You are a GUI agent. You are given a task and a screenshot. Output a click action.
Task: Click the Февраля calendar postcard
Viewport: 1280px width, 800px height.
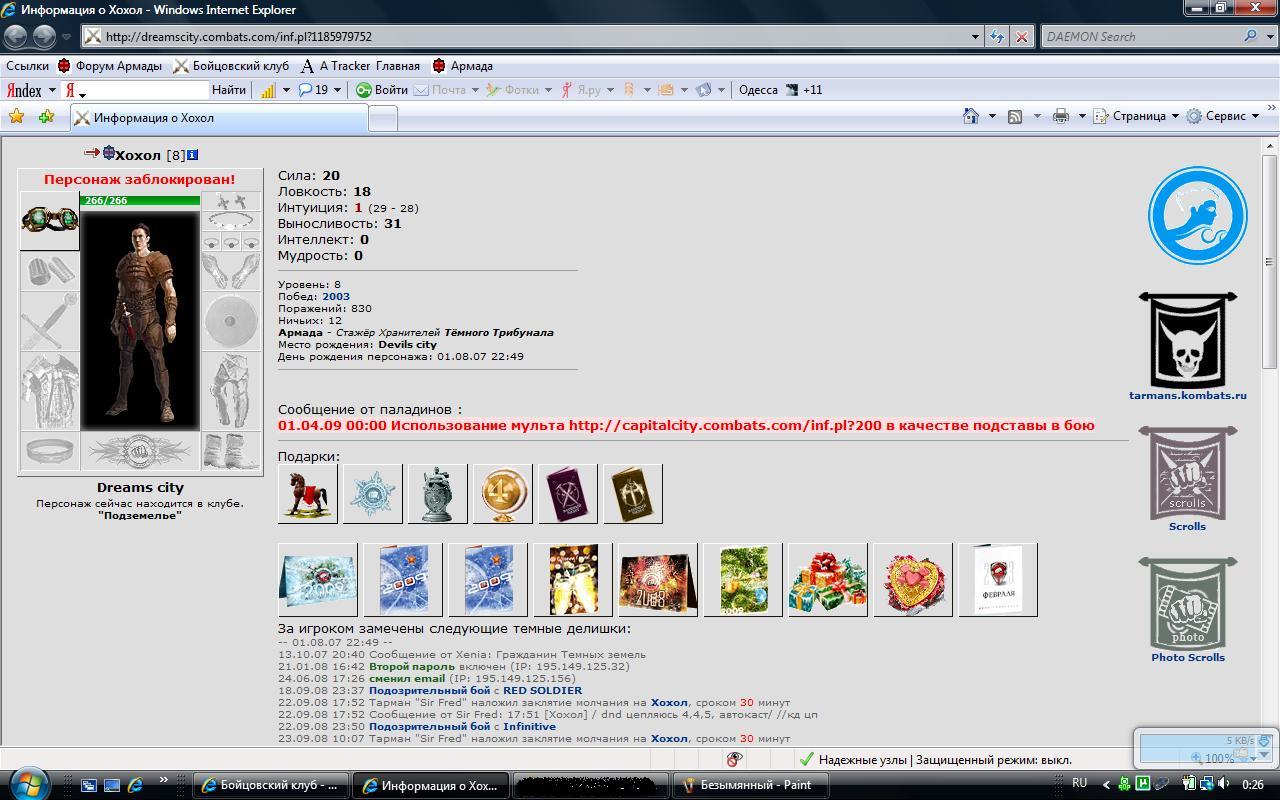coord(998,580)
